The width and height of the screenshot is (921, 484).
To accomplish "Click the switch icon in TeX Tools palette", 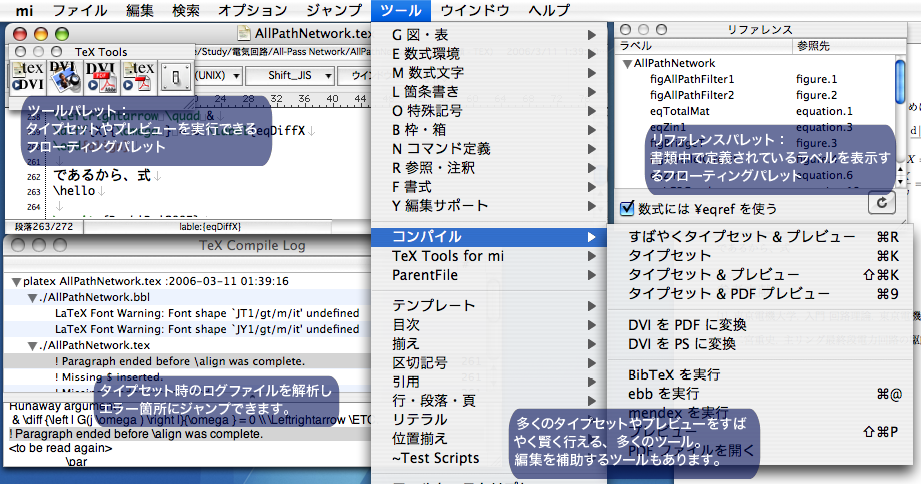I will 177,77.
